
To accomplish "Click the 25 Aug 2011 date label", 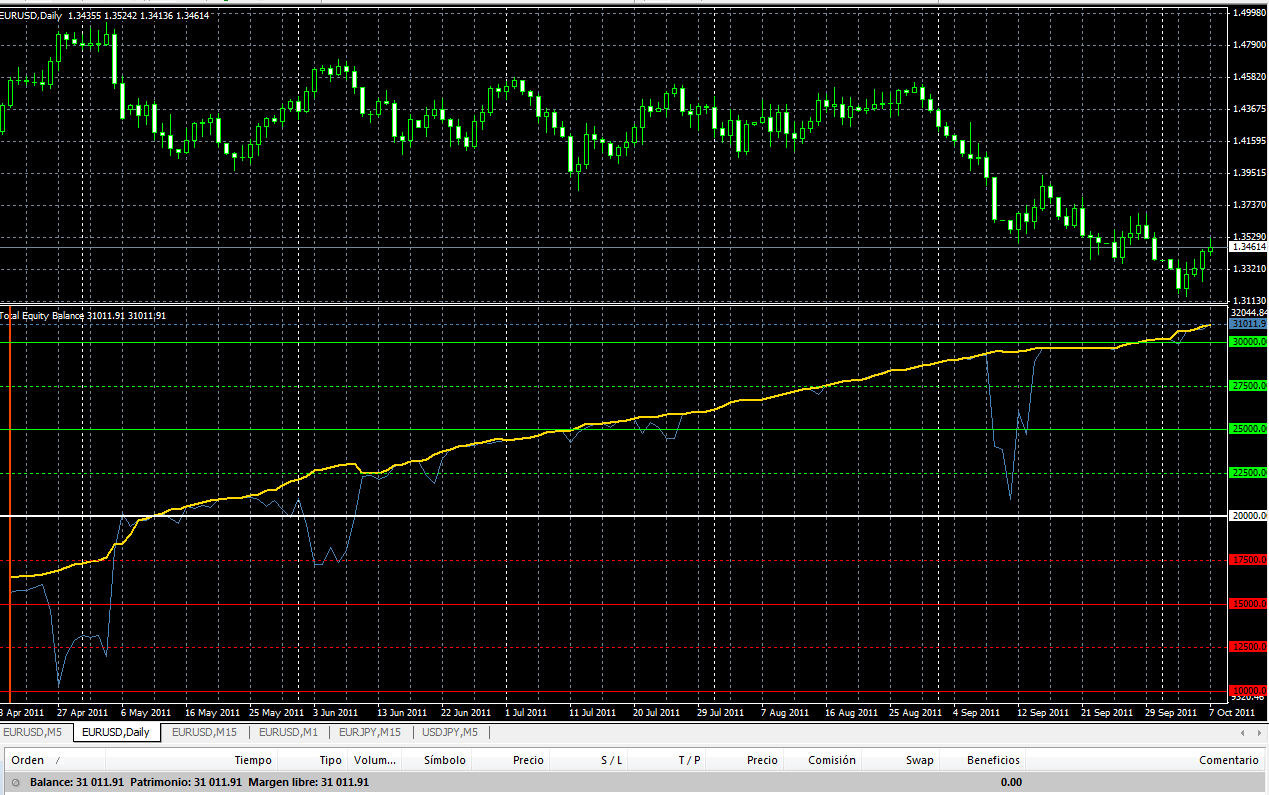I will 916,713.
